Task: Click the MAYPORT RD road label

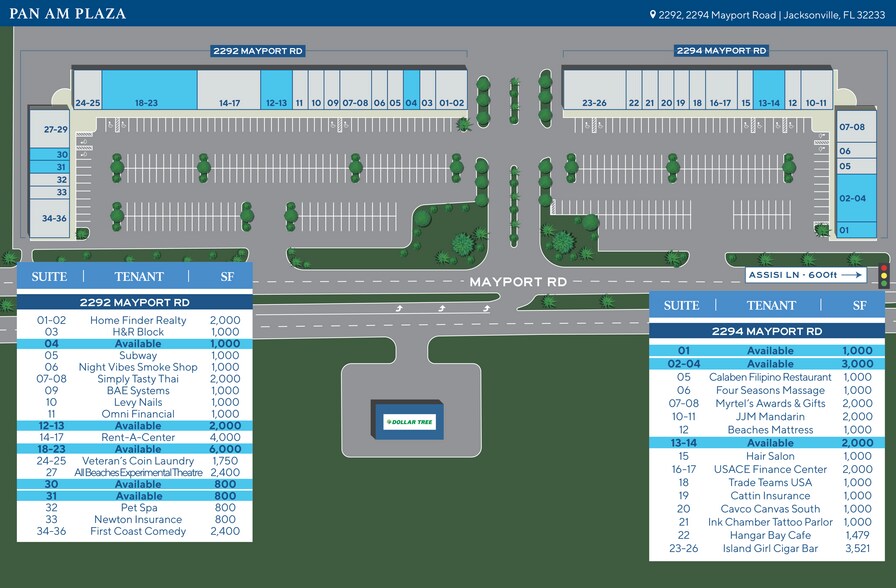Action: coord(518,282)
